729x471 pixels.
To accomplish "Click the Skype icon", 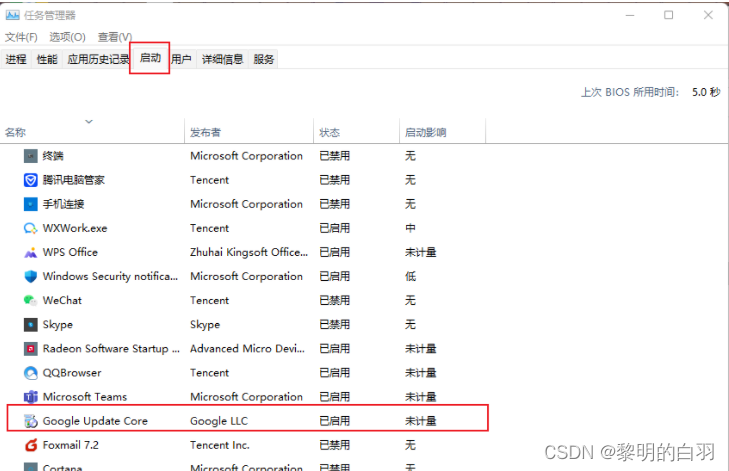I will [30, 325].
